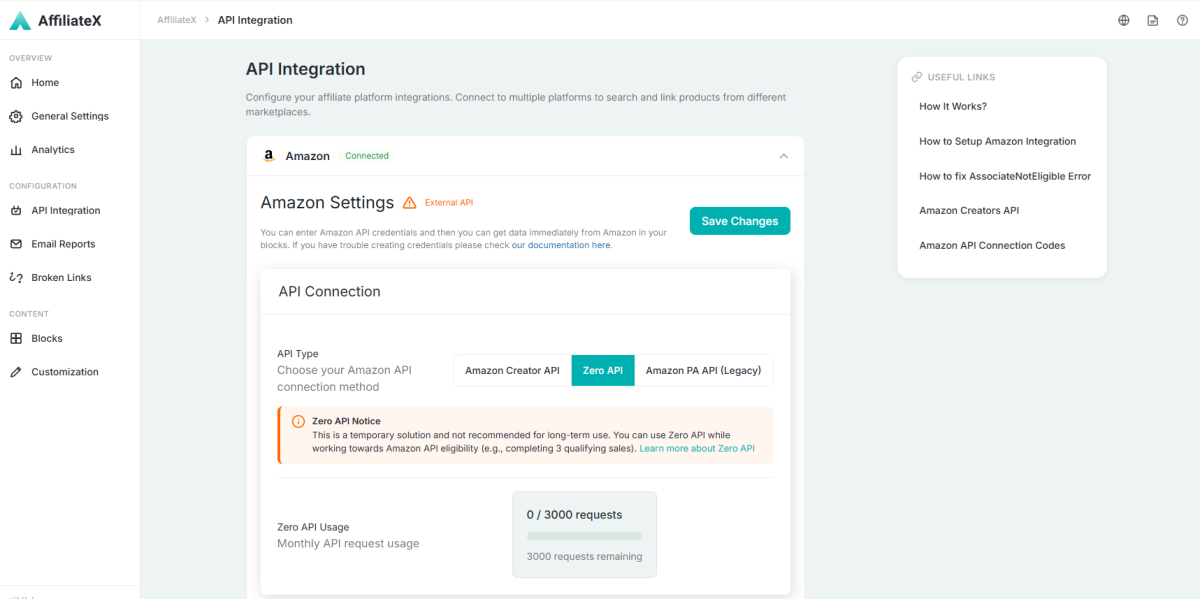1200x599 pixels.
Task: Click API Integration breadcrumb text
Action: click(255, 20)
